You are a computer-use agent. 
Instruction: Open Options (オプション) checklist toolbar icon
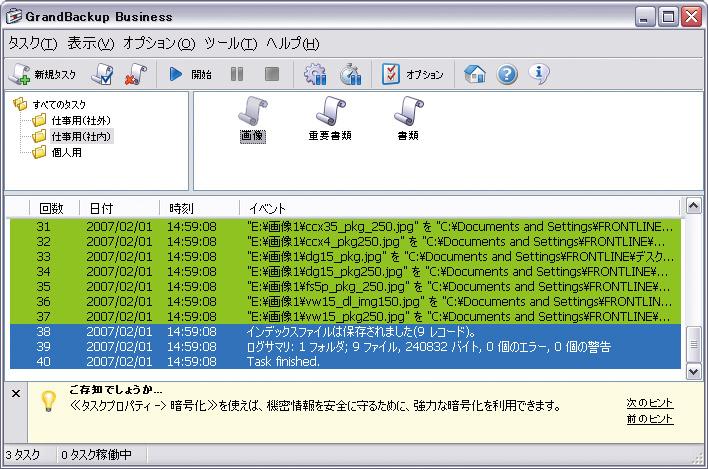point(391,74)
